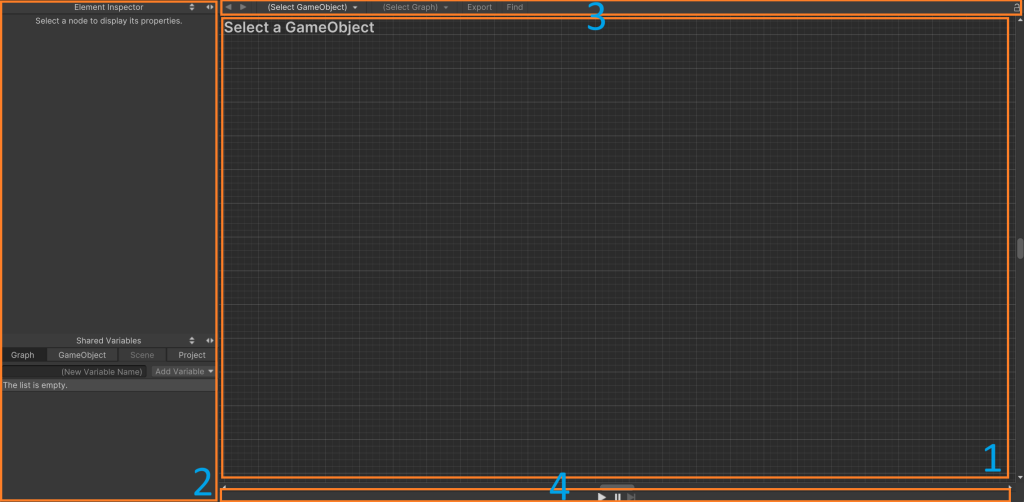Click the vertical scrollbar handle of the graph
The height and width of the screenshot is (502, 1024).
point(1019,248)
